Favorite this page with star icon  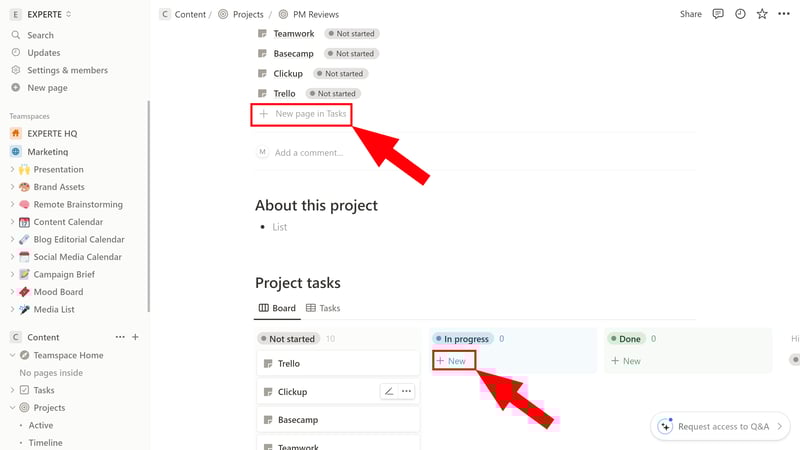pos(762,14)
